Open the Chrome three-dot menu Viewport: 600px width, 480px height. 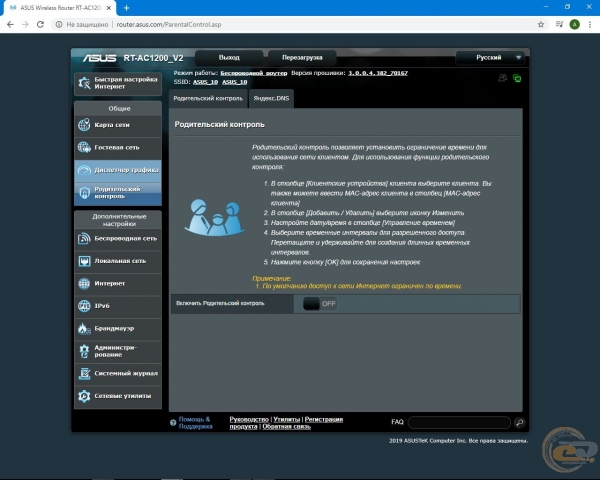coord(590,24)
